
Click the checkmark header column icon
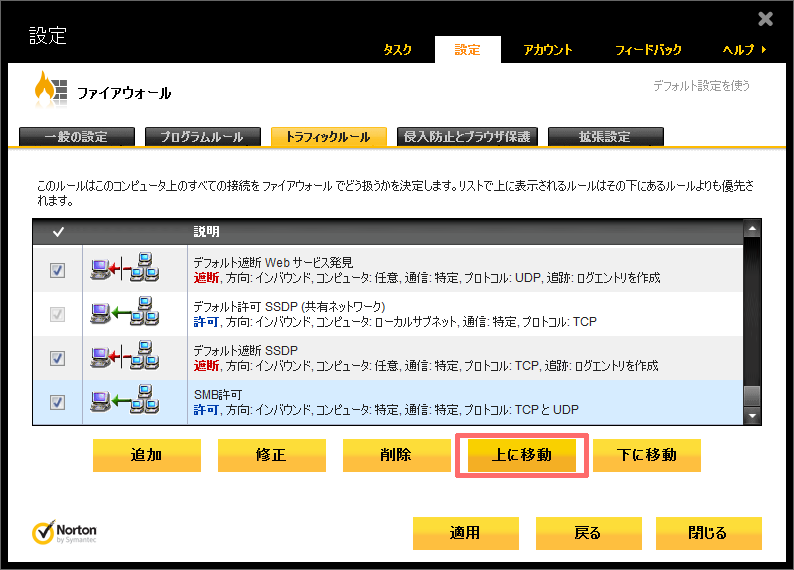(57, 232)
